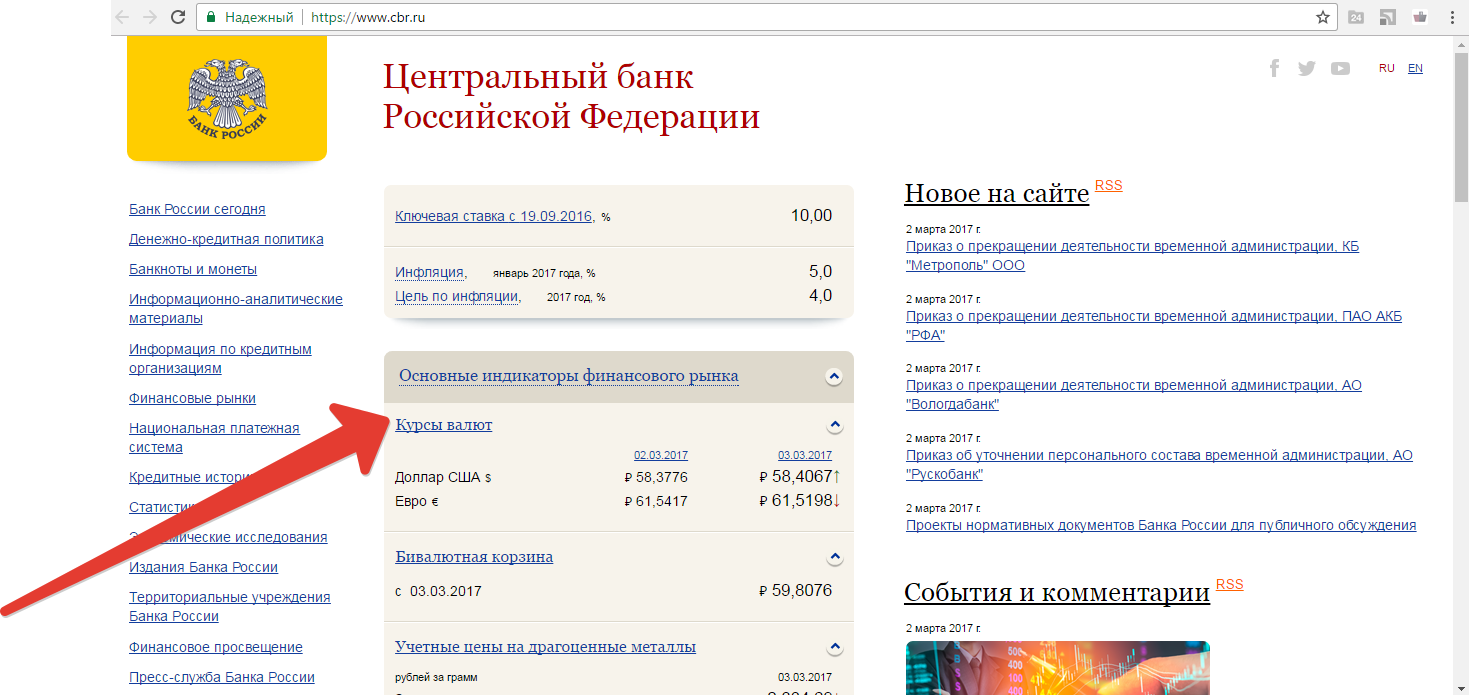This screenshot has width=1469, height=695.
Task: Click 'Учетные цены на драгоценные металлы' link
Action: coord(545,647)
